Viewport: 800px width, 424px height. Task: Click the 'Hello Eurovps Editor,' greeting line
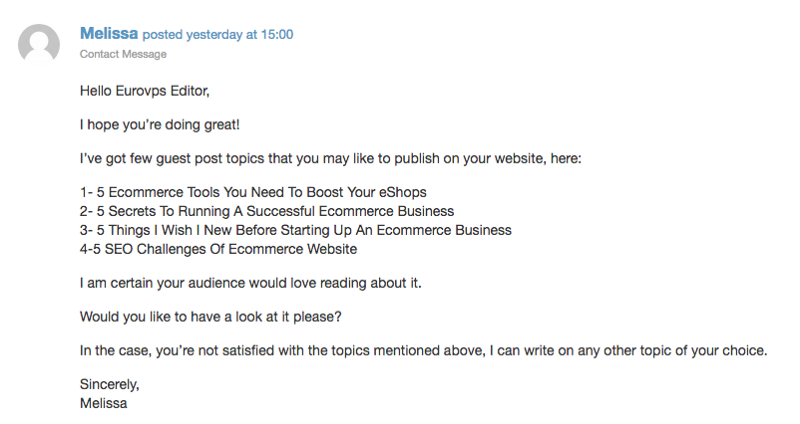point(144,91)
